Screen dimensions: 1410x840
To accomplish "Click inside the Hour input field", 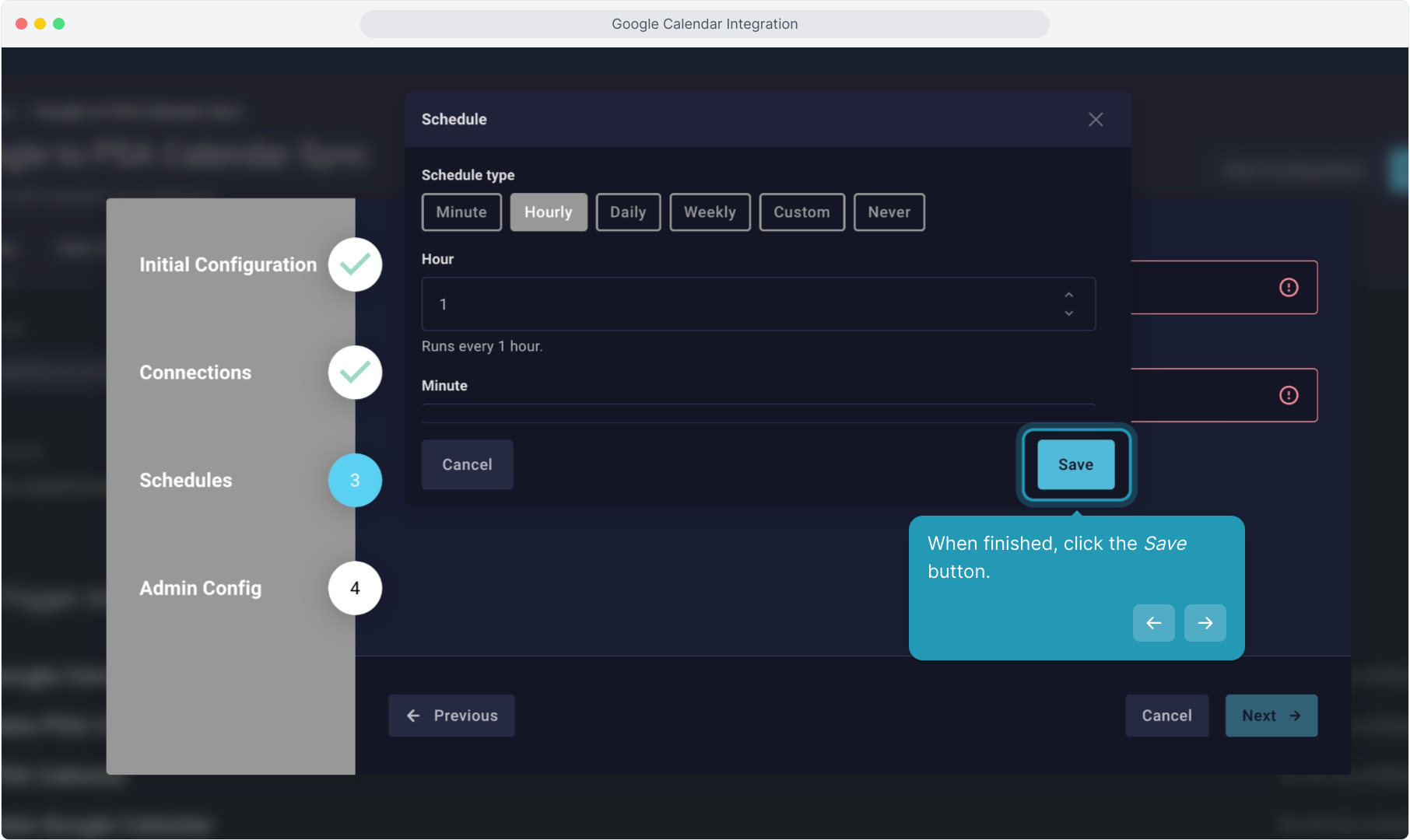I will (x=739, y=304).
